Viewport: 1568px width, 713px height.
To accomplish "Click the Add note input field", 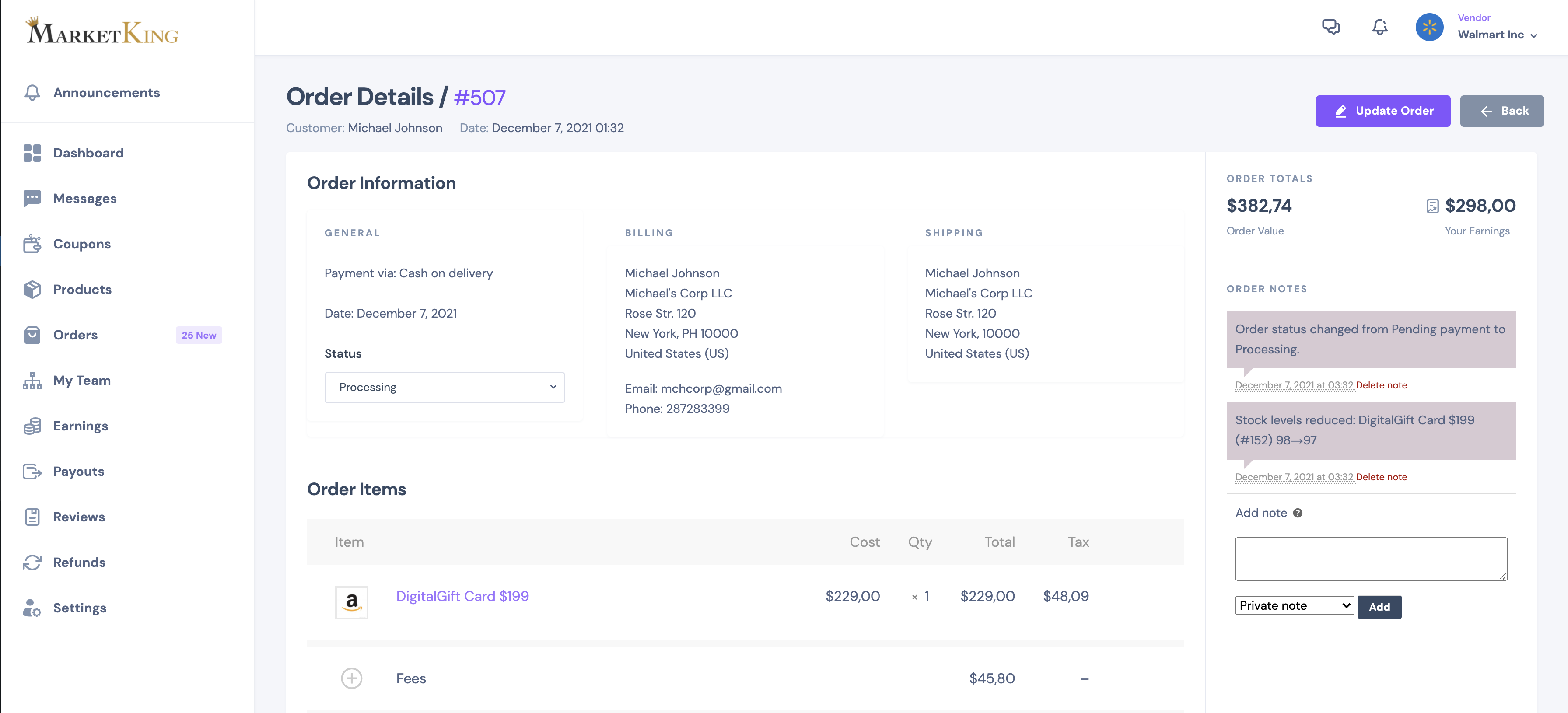I will (1371, 557).
